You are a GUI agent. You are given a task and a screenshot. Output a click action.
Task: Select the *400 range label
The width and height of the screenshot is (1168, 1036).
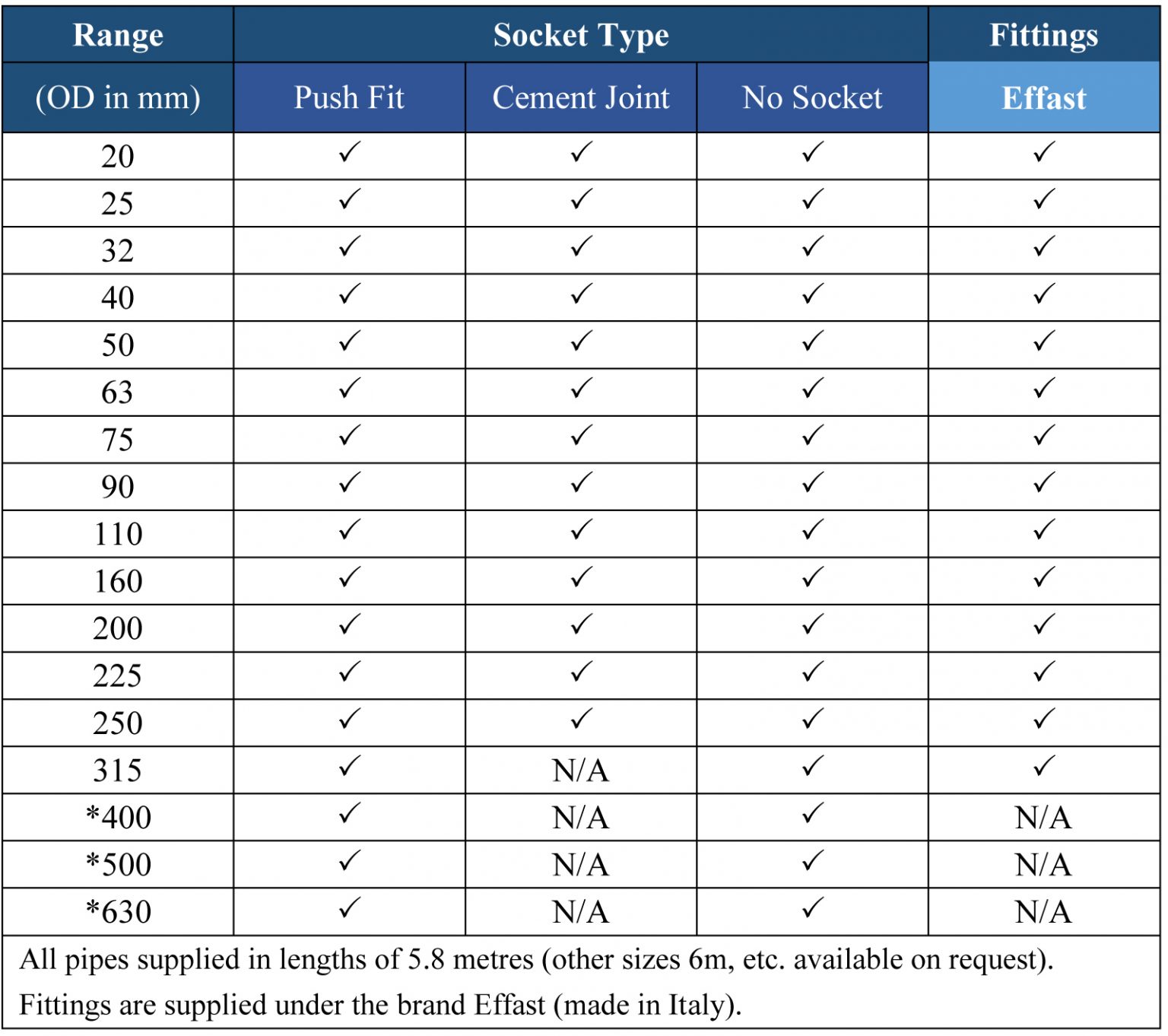pyautogui.click(x=118, y=818)
